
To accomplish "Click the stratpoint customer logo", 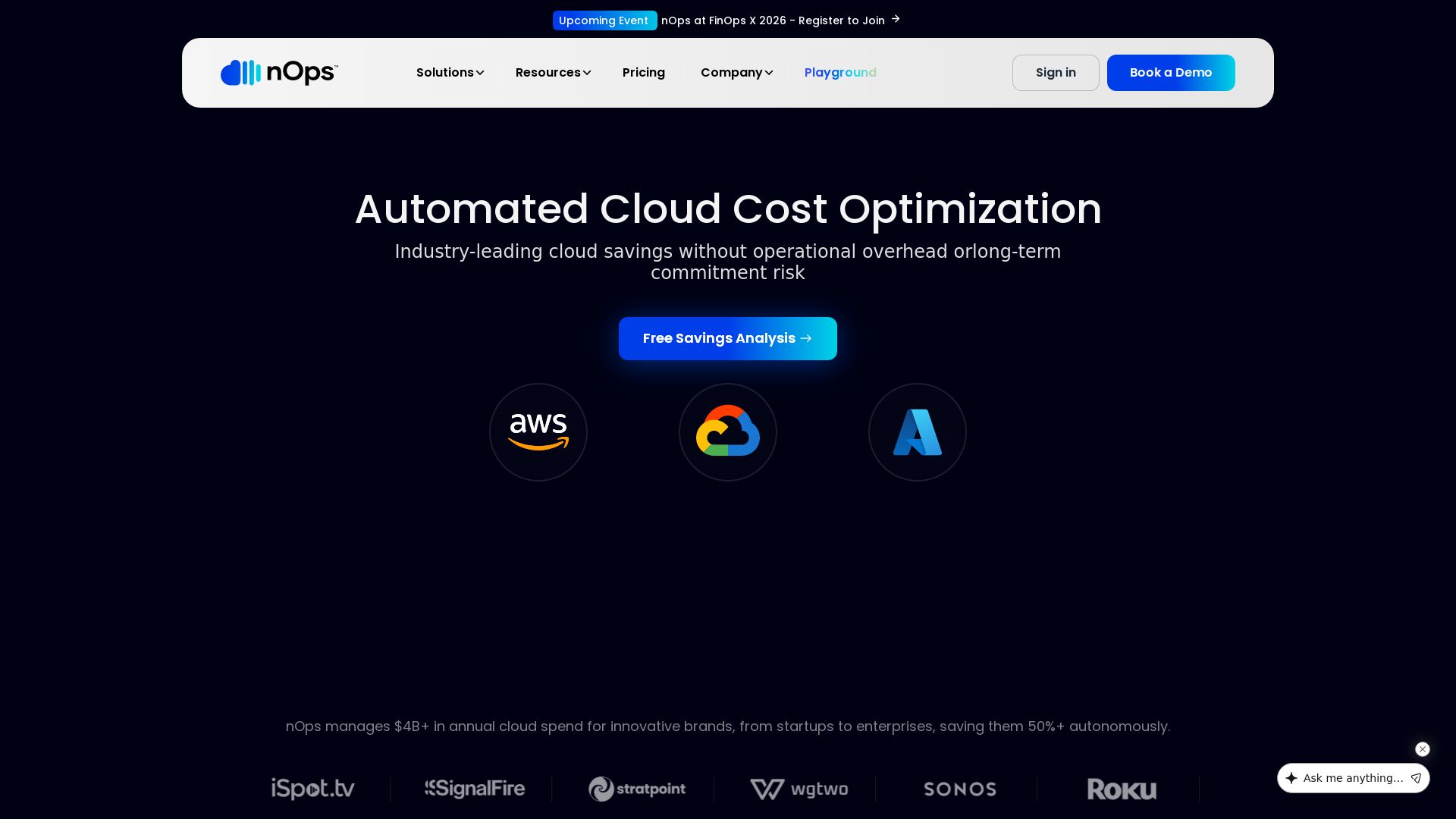I will [x=637, y=789].
